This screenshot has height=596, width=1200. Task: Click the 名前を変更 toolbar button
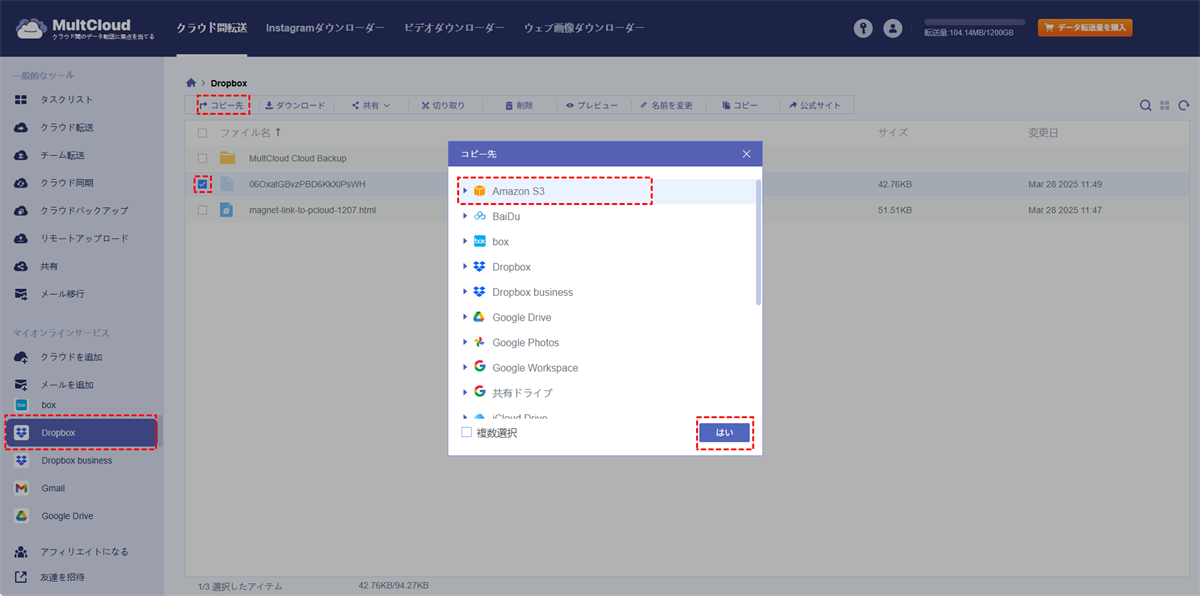667,105
